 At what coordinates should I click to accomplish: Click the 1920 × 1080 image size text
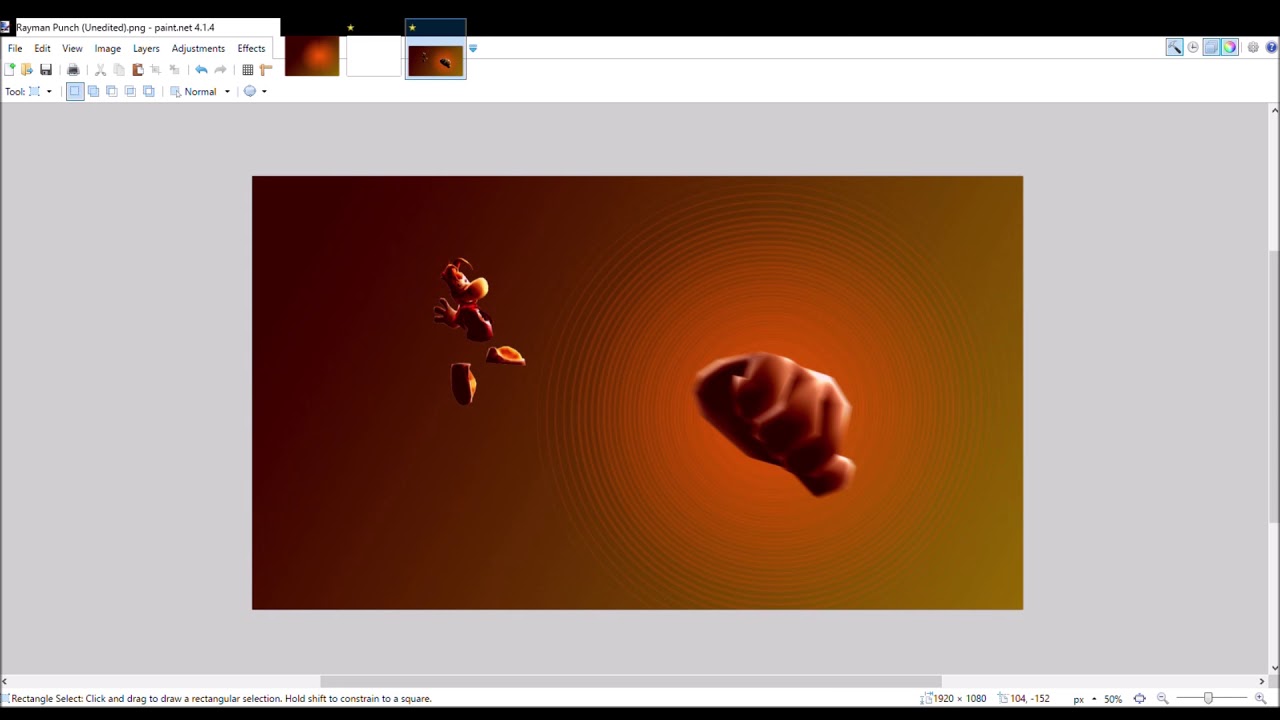[x=960, y=699]
